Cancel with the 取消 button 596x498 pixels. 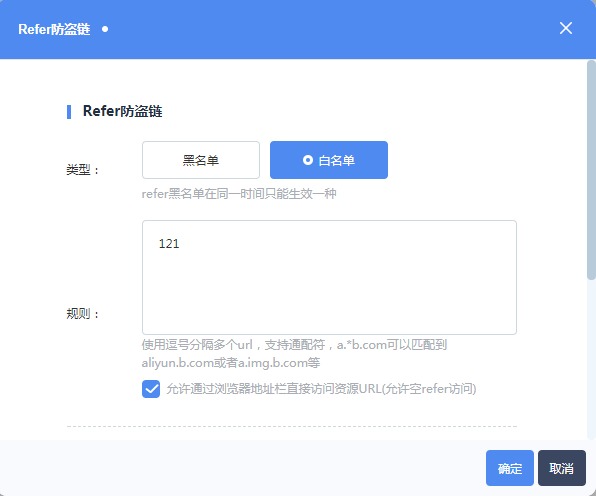561,468
